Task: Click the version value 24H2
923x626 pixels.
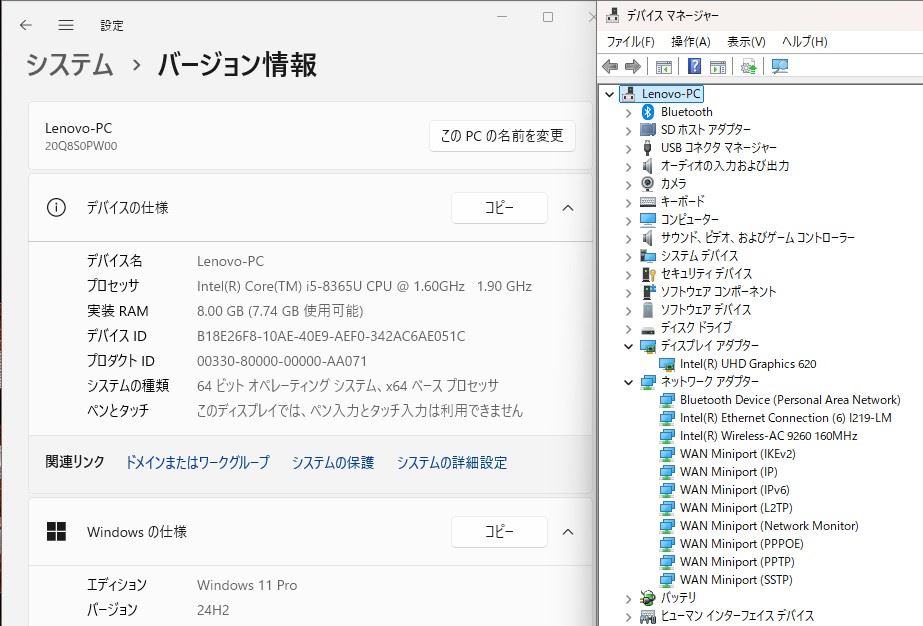Action: pos(213,610)
